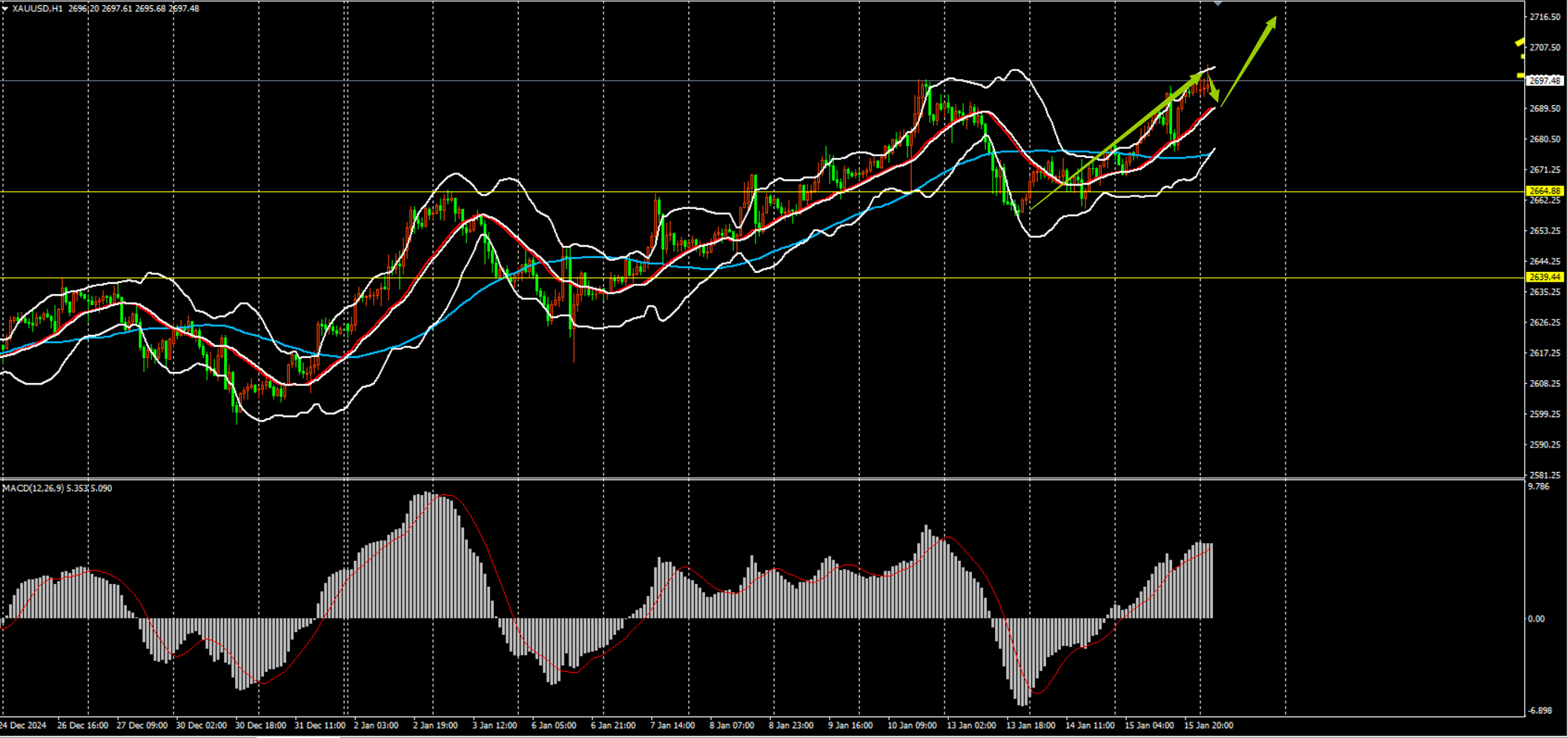The height and width of the screenshot is (738, 1568).
Task: Click the MACD zero level label 0.00
Action: (x=1536, y=619)
